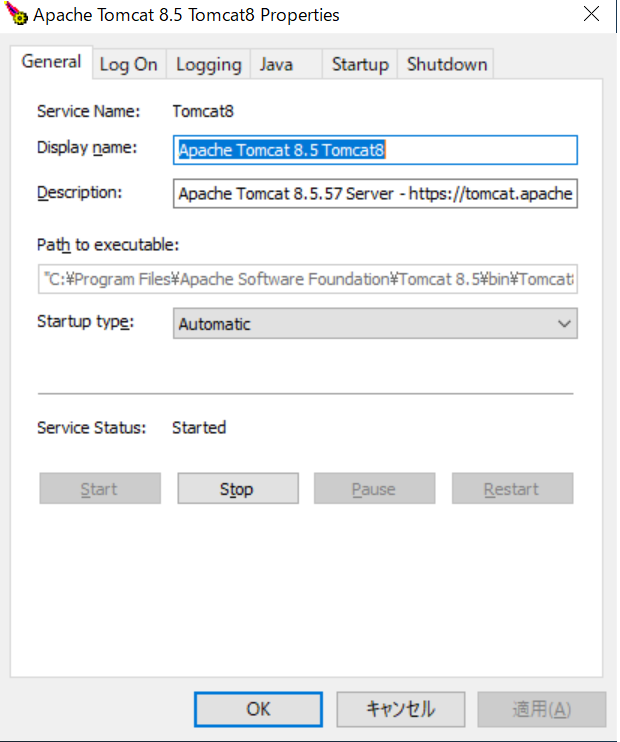Click the Display name label
Viewport: 620px width, 742px height.
[87, 148]
